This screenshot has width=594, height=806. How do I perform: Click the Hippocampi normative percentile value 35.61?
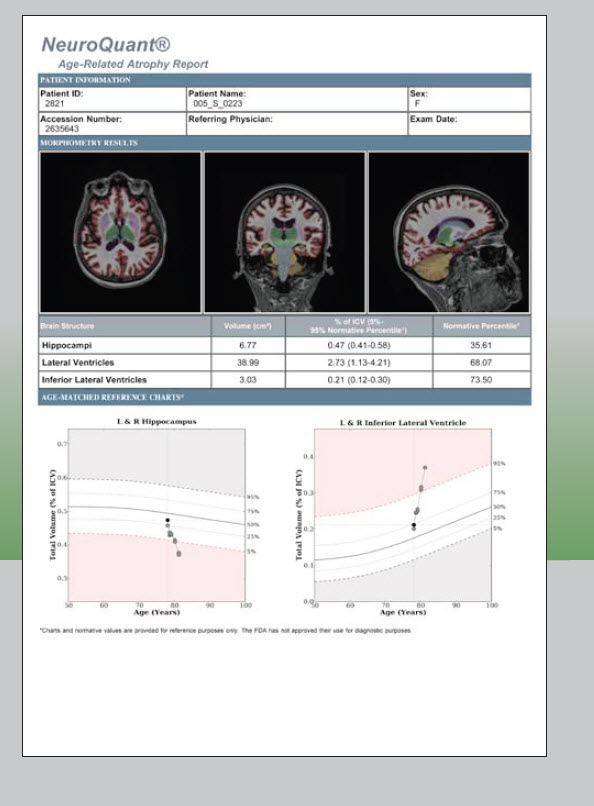point(481,345)
